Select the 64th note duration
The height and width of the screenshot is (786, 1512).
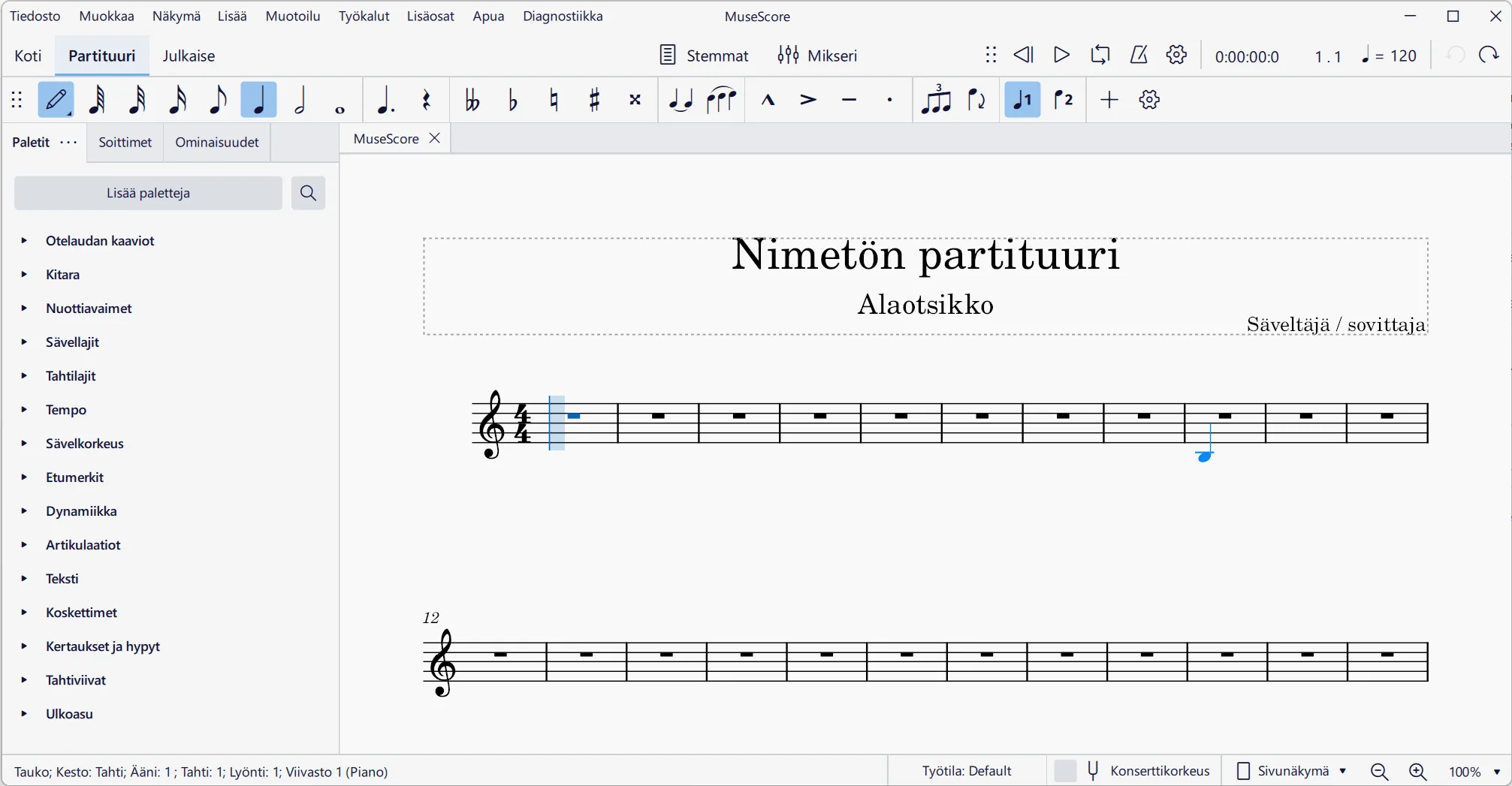[97, 100]
